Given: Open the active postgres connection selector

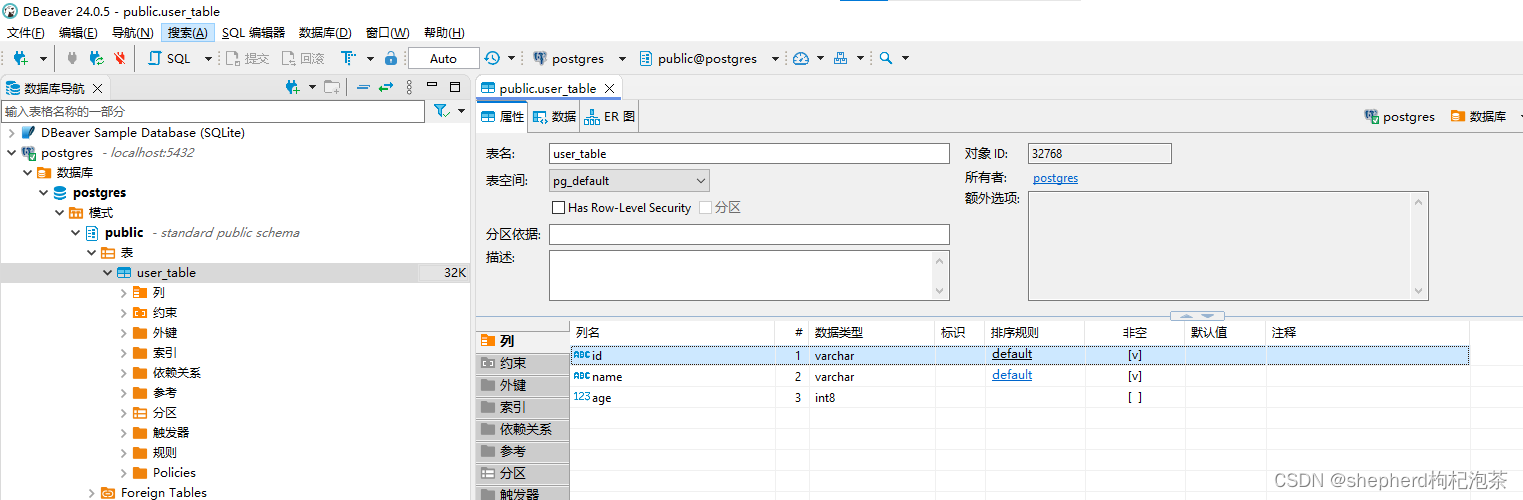Looking at the screenshot, I should click(580, 59).
